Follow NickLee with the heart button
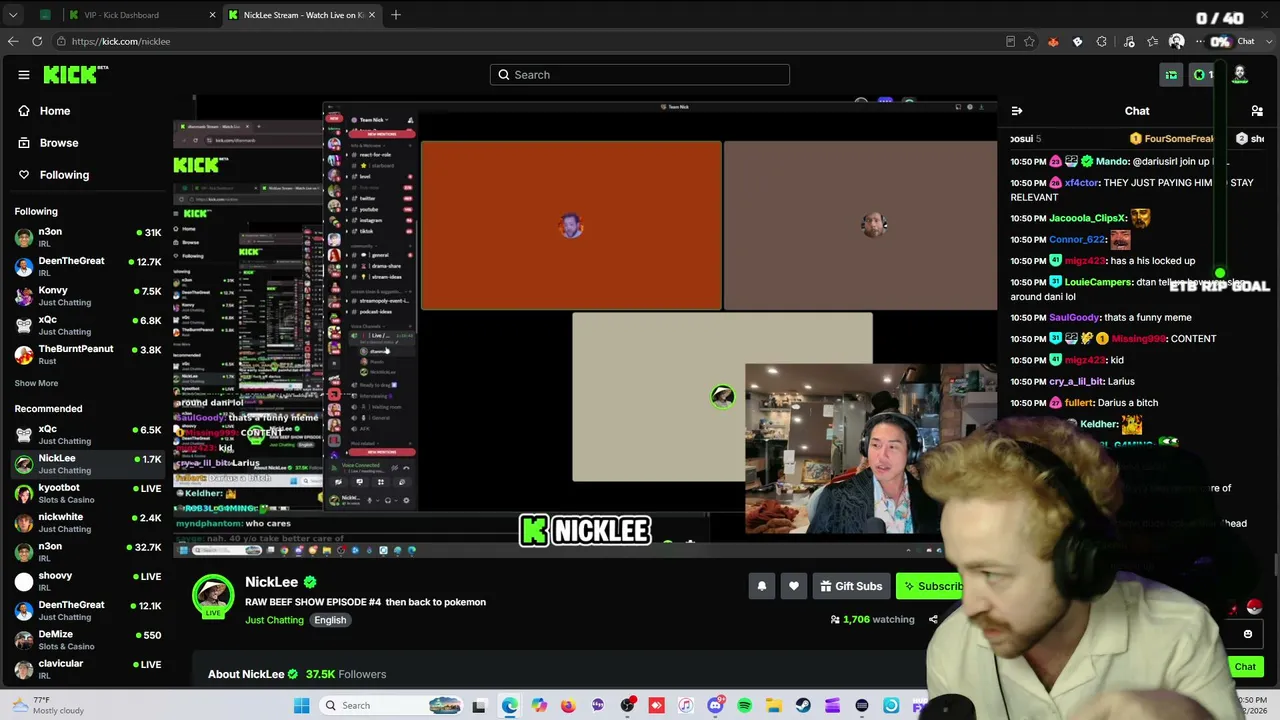Image resolution: width=1280 pixels, height=720 pixels. click(x=794, y=586)
